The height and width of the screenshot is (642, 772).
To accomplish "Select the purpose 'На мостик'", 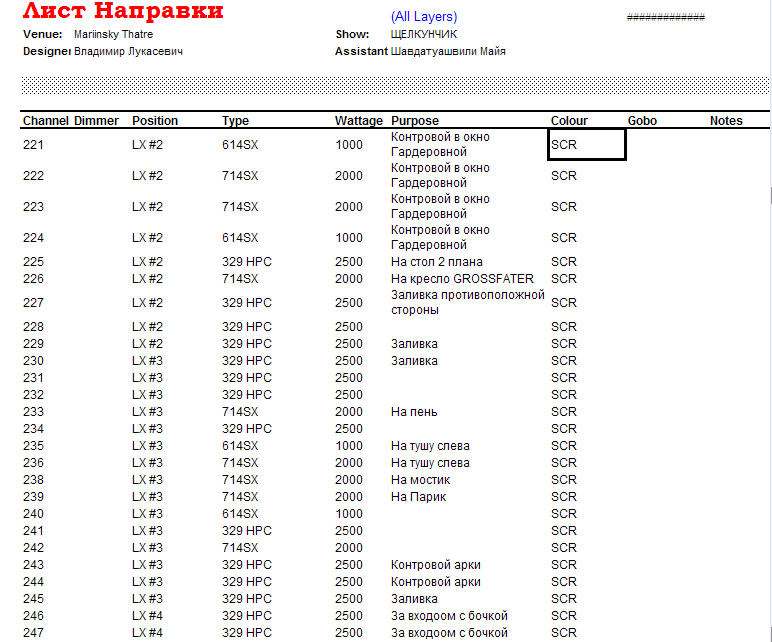I will (x=420, y=480).
